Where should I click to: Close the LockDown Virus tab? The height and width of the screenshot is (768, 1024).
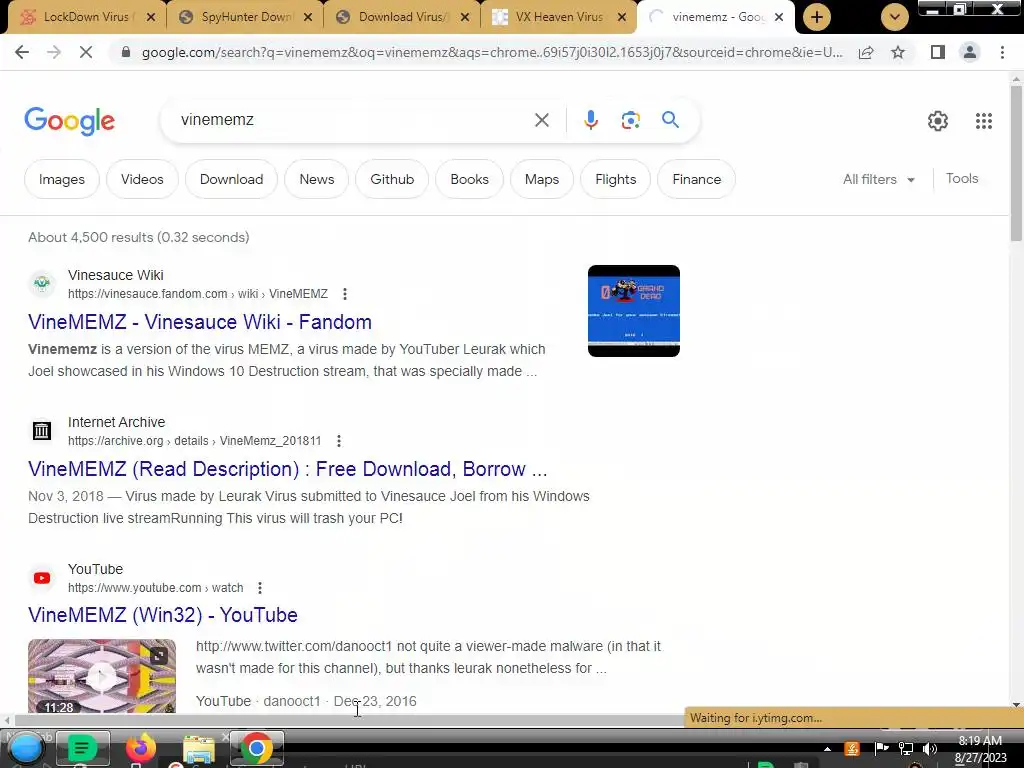151,17
